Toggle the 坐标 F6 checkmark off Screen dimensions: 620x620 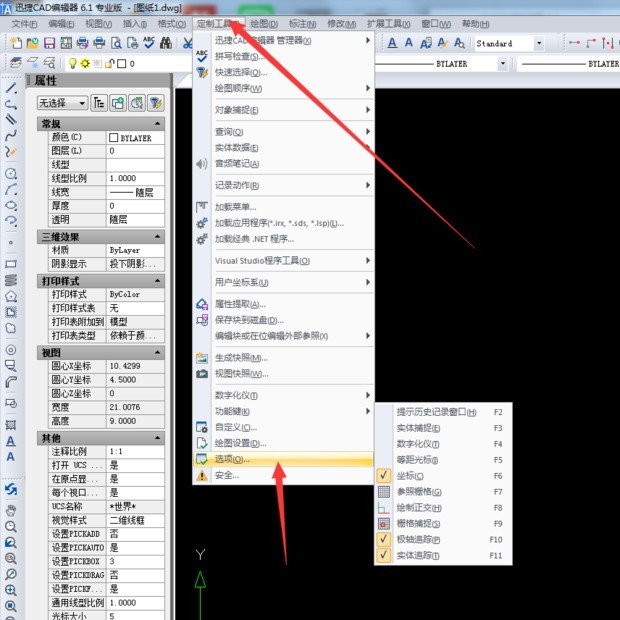(x=384, y=475)
